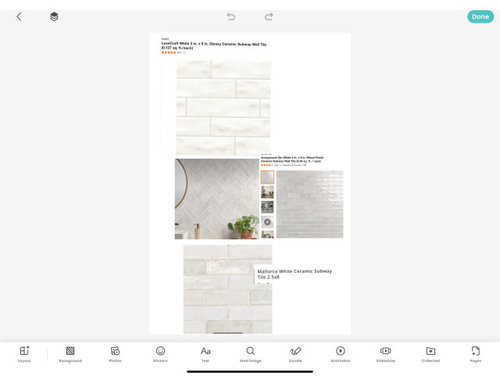
Task: Tap the Done button
Action: coord(480,17)
